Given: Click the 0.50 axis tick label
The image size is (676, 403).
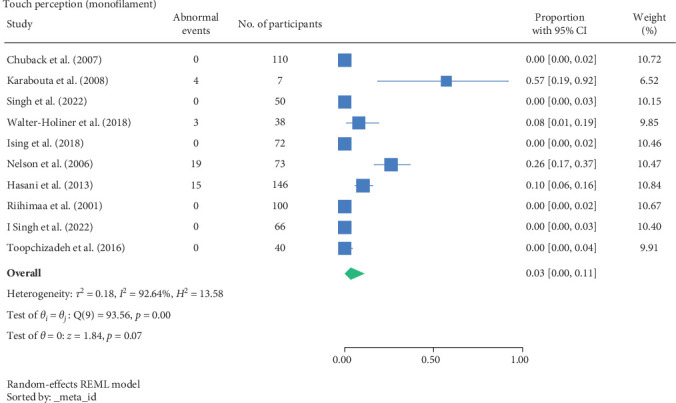Looking at the screenshot, I should pyautogui.click(x=432, y=355).
